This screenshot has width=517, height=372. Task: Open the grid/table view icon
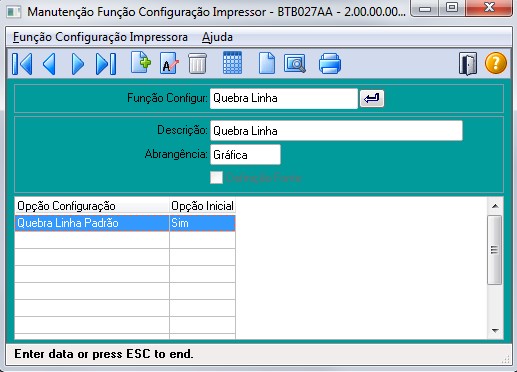coord(232,63)
